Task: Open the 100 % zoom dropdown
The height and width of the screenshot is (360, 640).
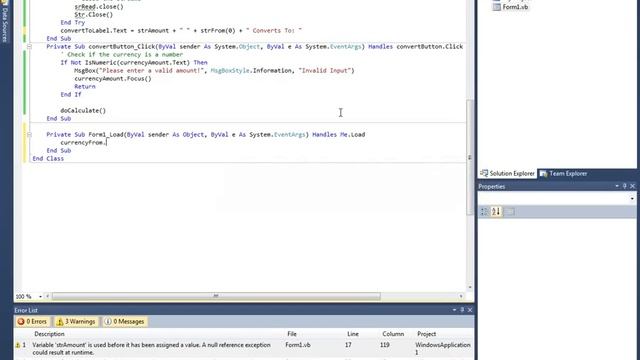Action: coord(40,296)
